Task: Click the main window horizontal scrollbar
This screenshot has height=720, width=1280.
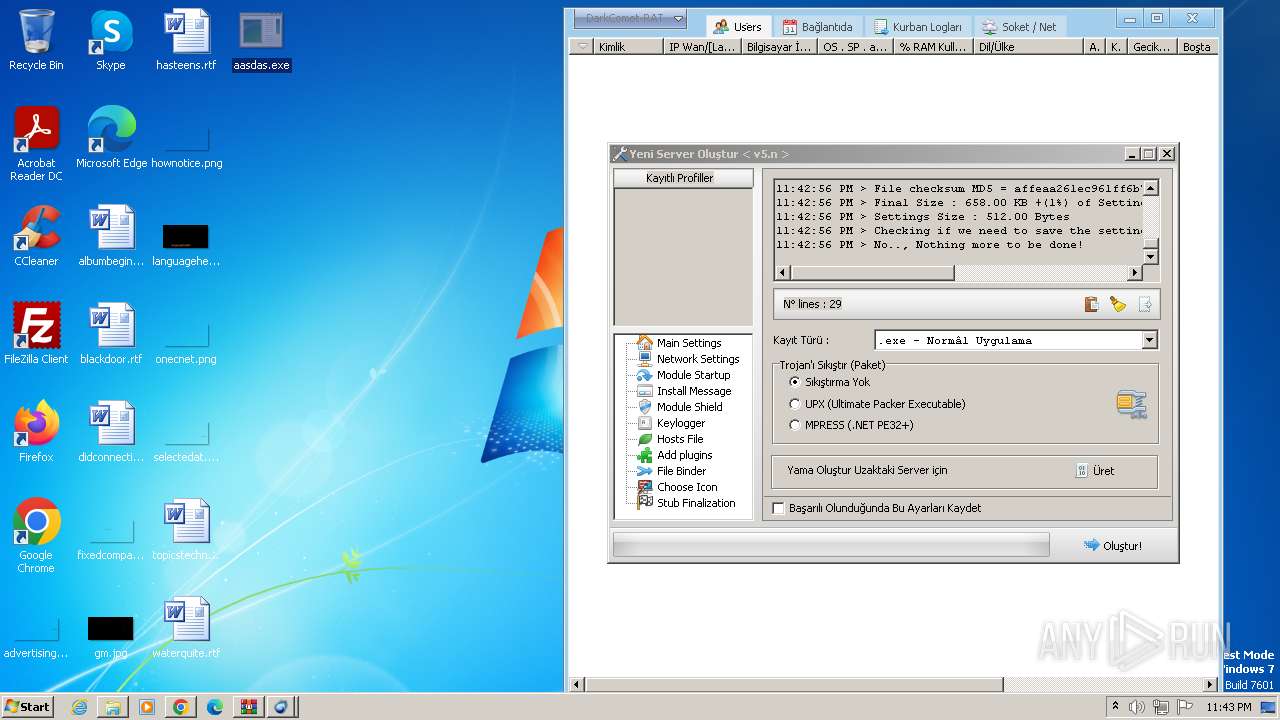Action: 795,685
